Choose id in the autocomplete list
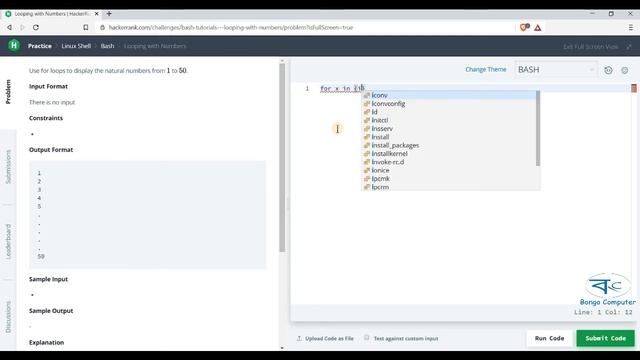This screenshot has width=640, height=360. pyautogui.click(x=450, y=112)
